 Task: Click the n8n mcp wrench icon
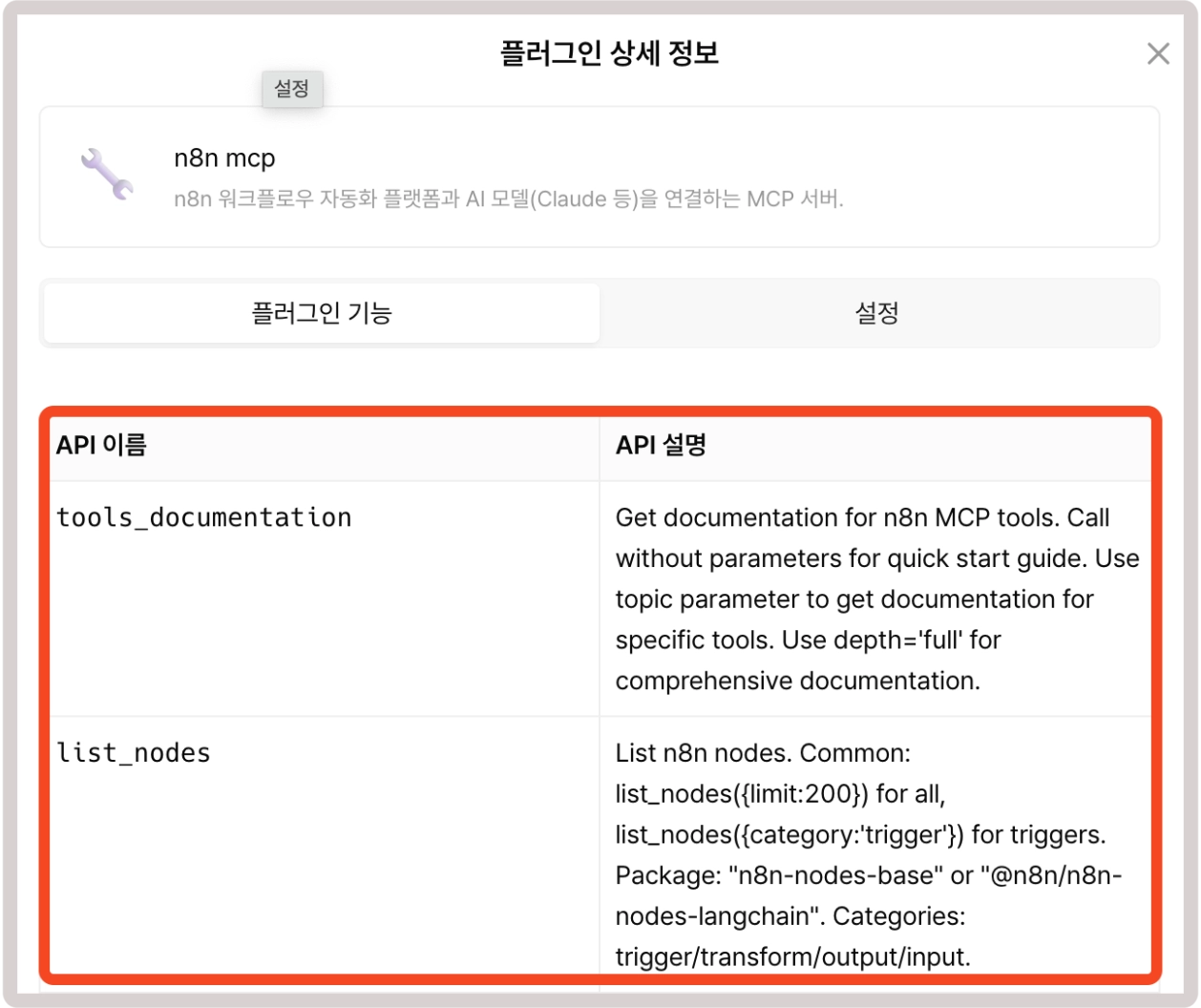point(107,174)
